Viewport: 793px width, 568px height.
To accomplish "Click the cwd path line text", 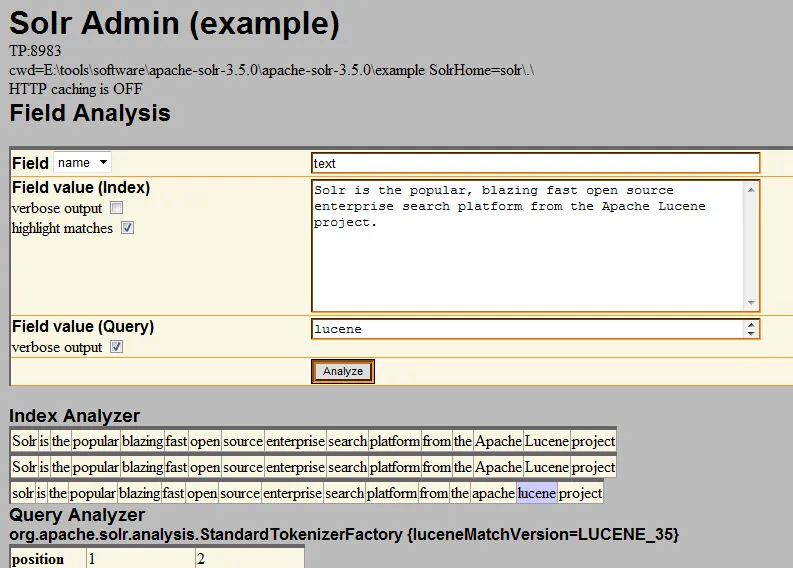I will [272, 70].
